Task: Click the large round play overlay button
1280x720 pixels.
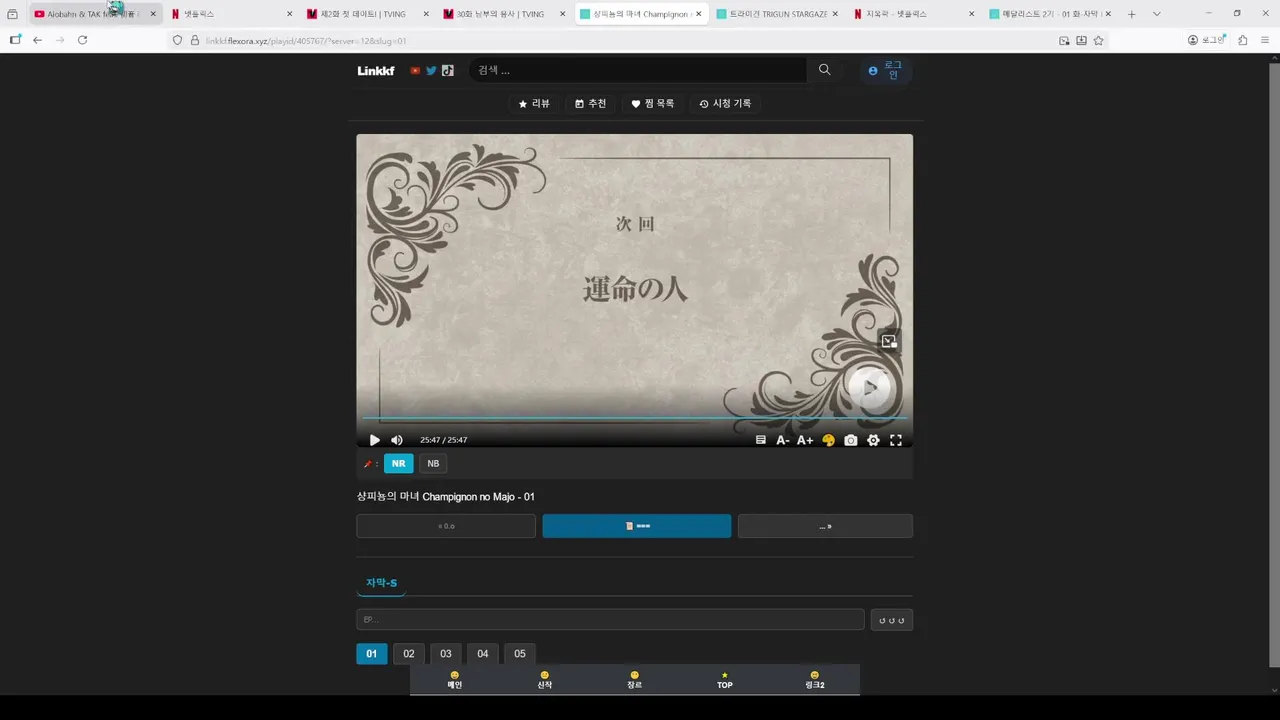Action: 869,386
